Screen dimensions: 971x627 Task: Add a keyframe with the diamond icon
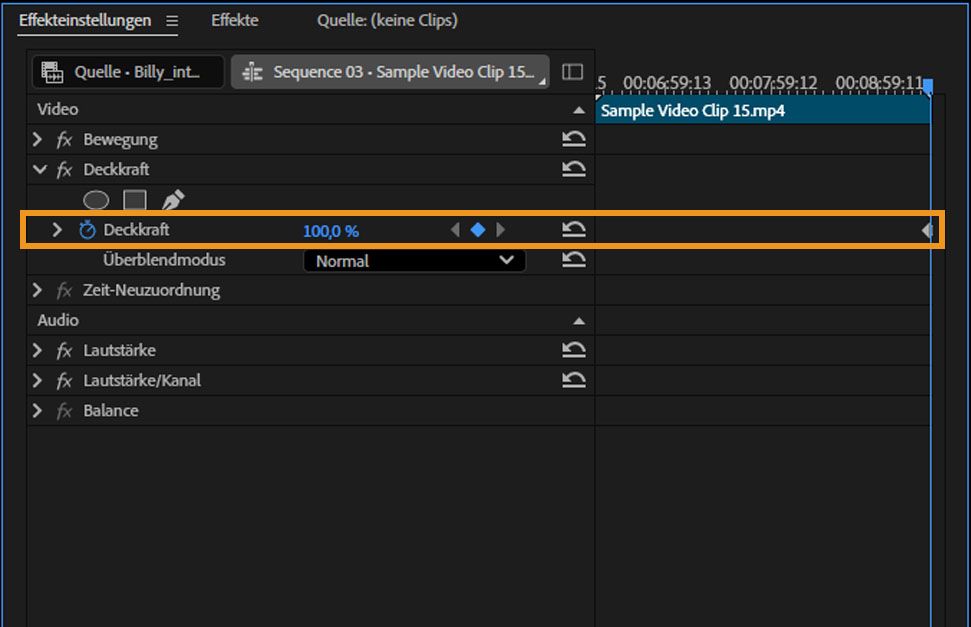tap(478, 229)
